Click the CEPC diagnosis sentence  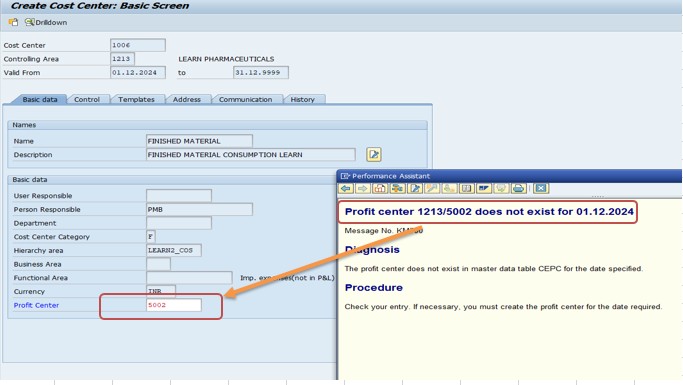[x=494, y=269]
